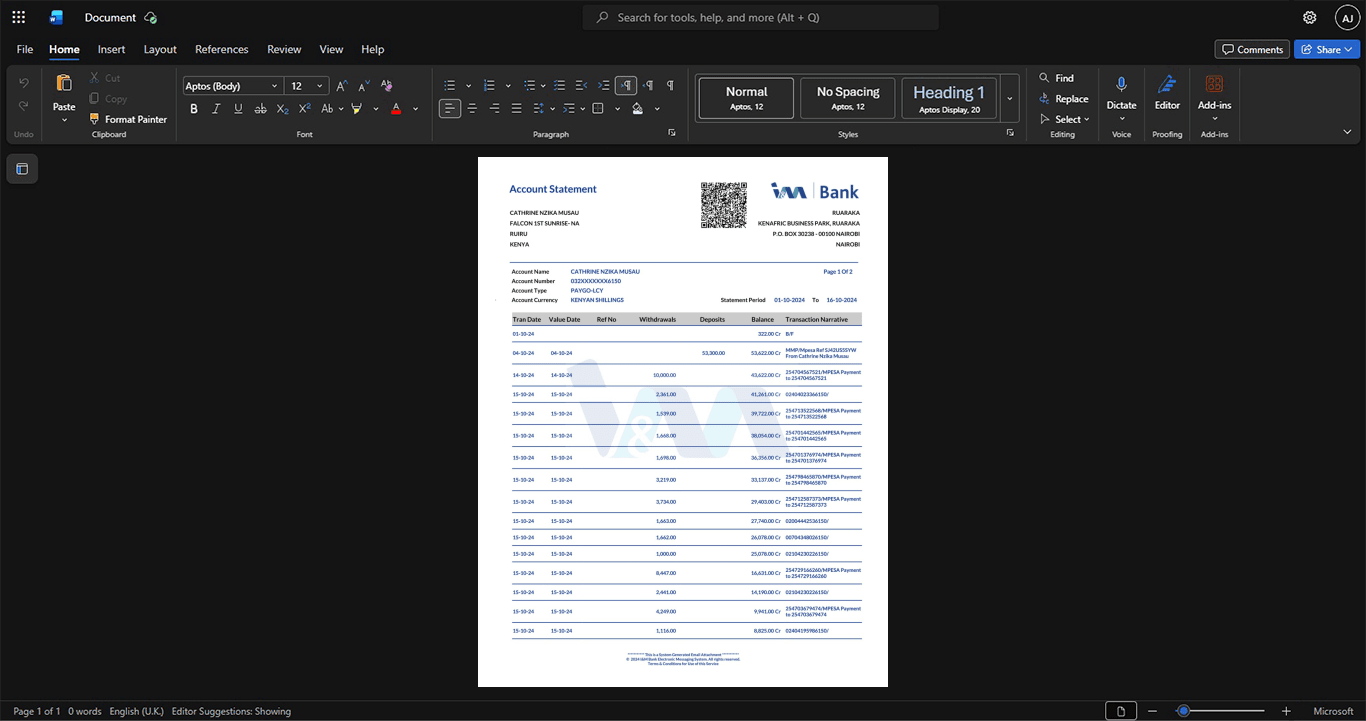Toggle the navigation pane button

(x=22, y=169)
